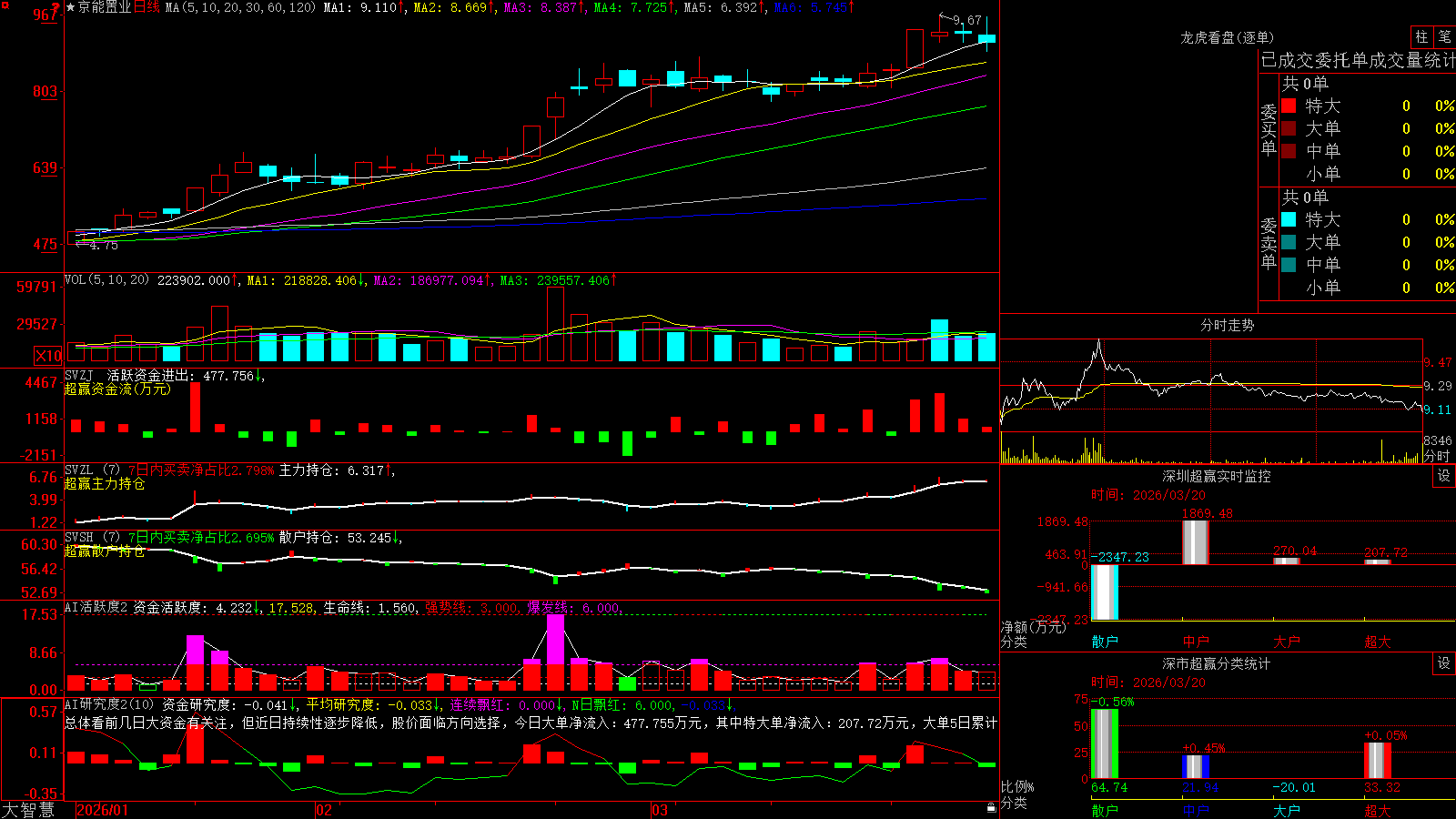
Task: Click the X10 volume scale marker
Action: click(x=48, y=356)
